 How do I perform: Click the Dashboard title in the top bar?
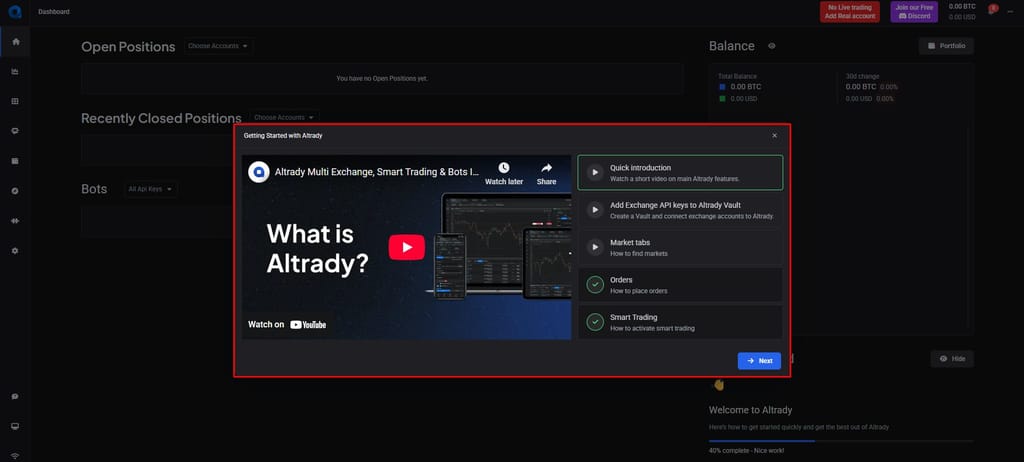(54, 12)
